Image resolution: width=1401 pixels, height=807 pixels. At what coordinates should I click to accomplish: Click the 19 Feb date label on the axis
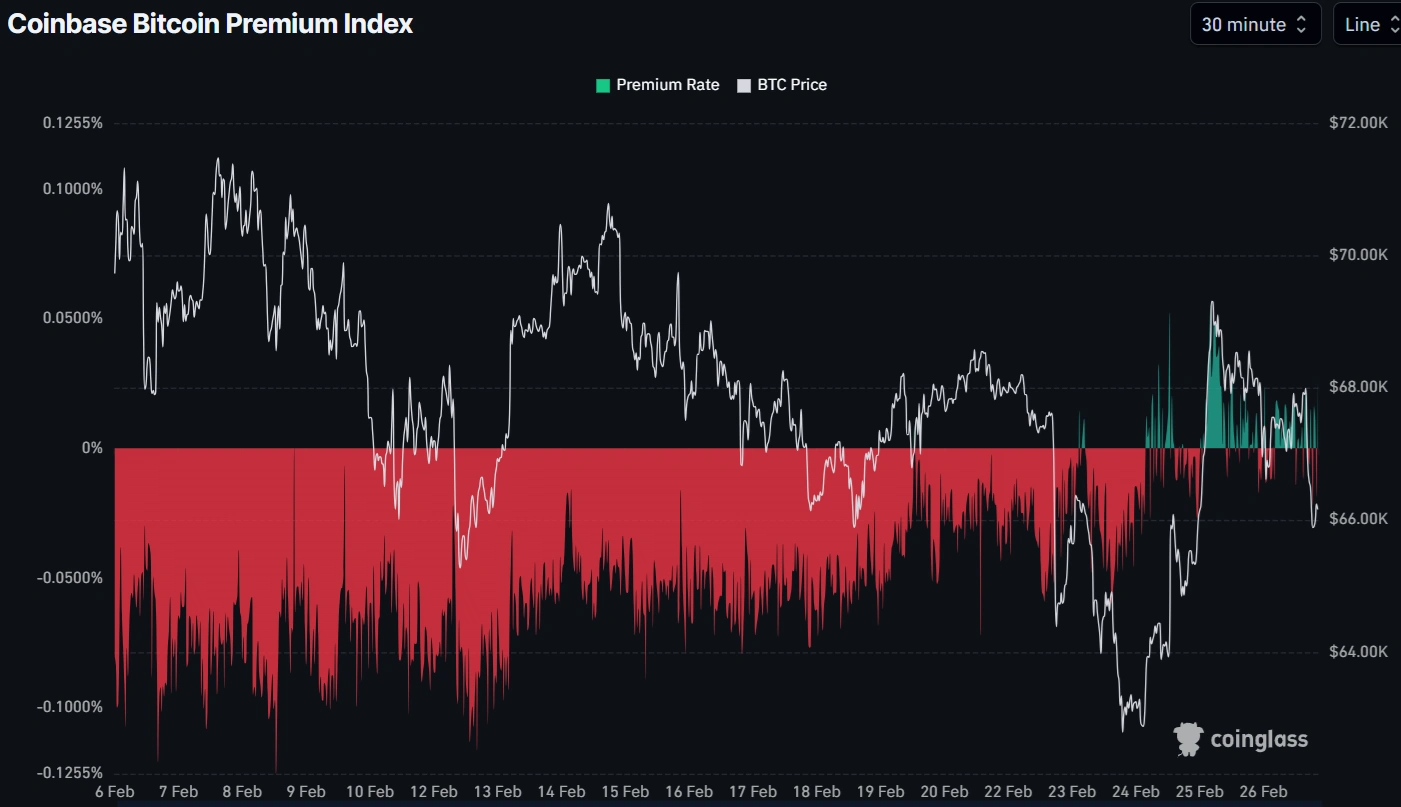(881, 791)
